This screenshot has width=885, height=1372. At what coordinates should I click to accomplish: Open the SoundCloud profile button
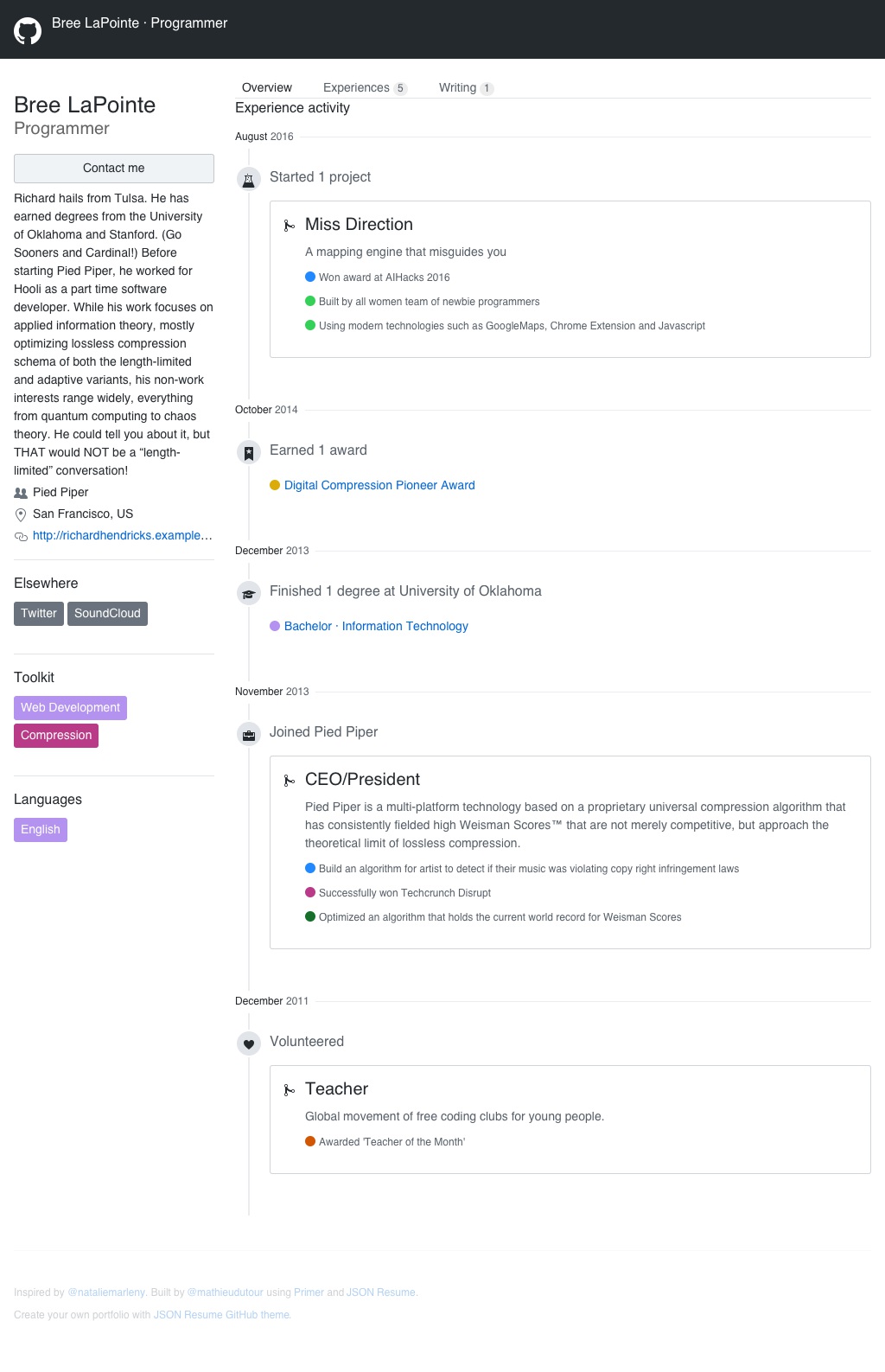pyautogui.click(x=107, y=614)
